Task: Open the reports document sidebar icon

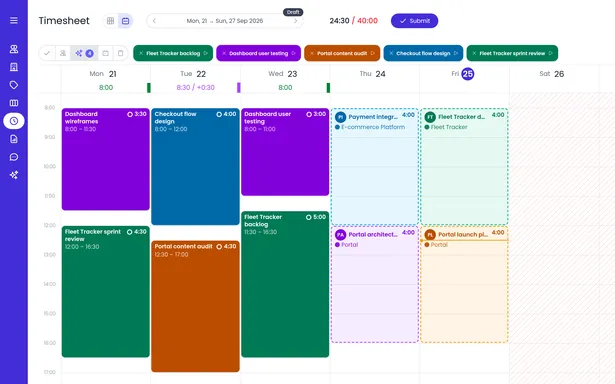Action: [x=14, y=139]
